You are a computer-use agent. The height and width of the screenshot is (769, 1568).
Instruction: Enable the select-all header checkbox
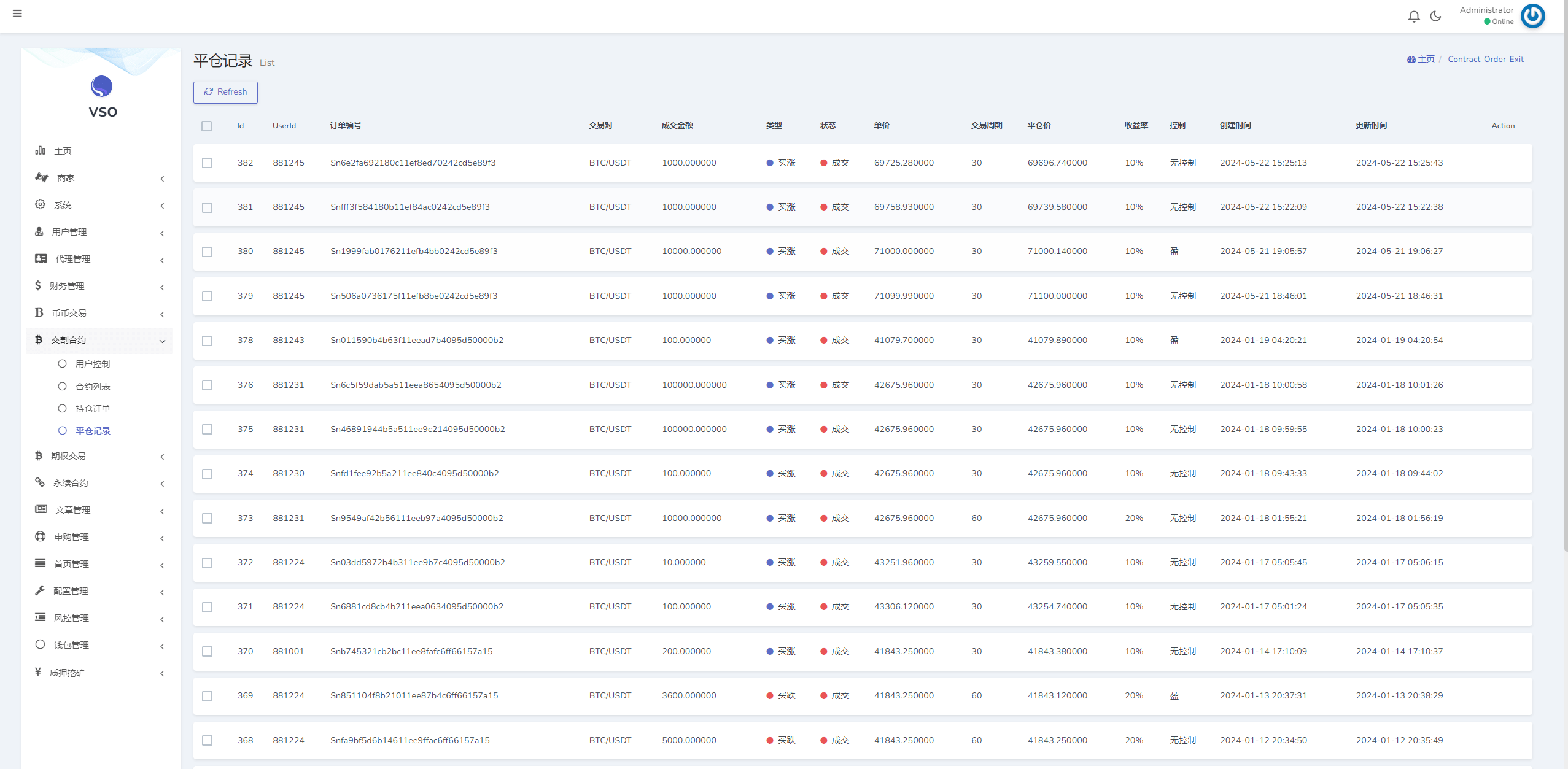point(210,126)
